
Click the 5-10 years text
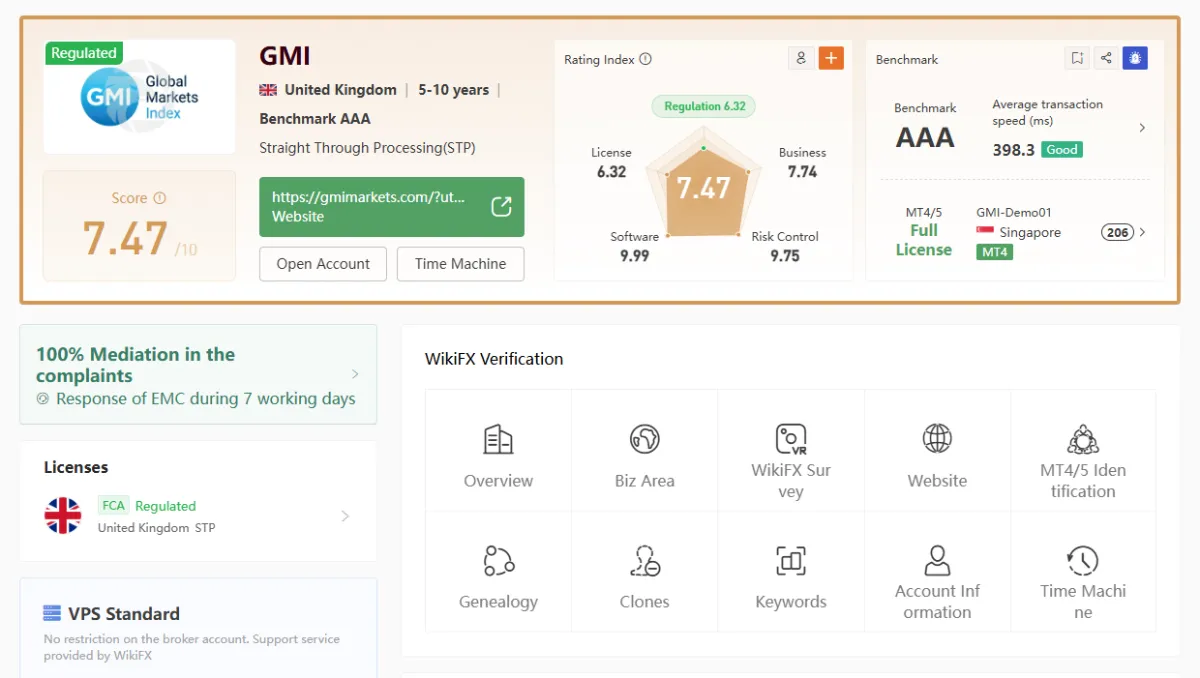point(453,90)
